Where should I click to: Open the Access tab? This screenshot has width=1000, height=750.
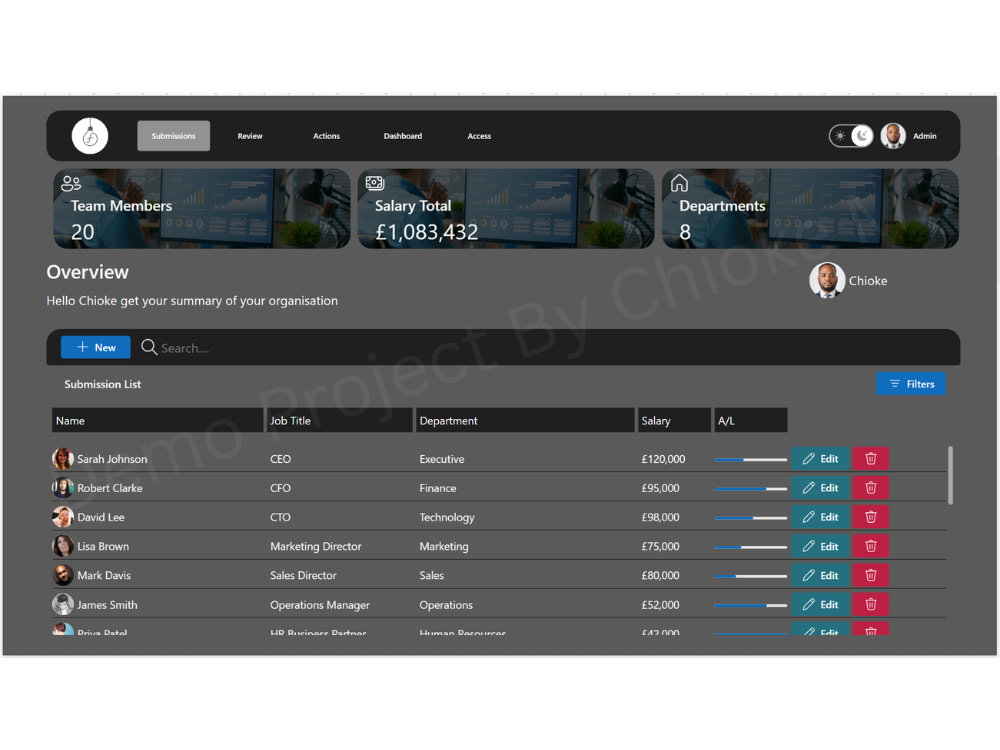pos(479,136)
